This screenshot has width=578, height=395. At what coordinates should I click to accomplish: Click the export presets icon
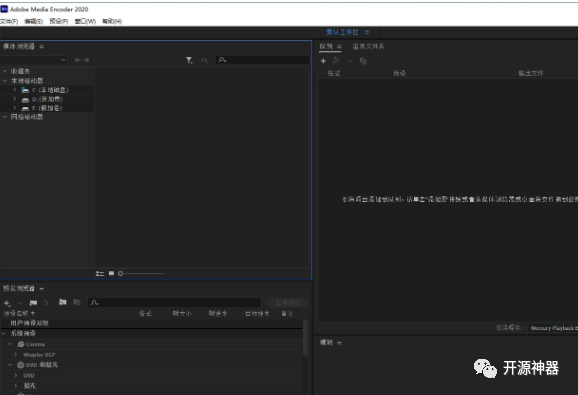coord(77,302)
